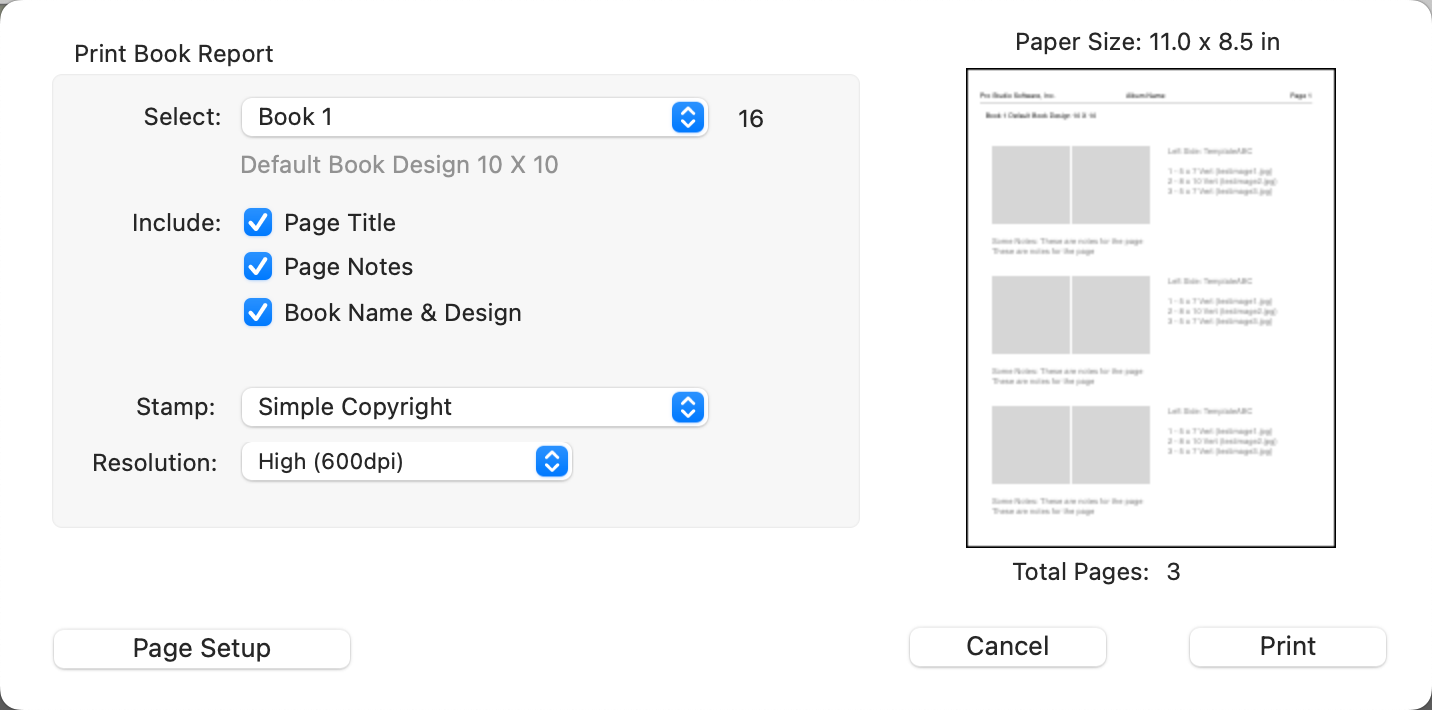
Task: Open the Stamp dropdown showing Simple Copyright
Action: pos(460,407)
